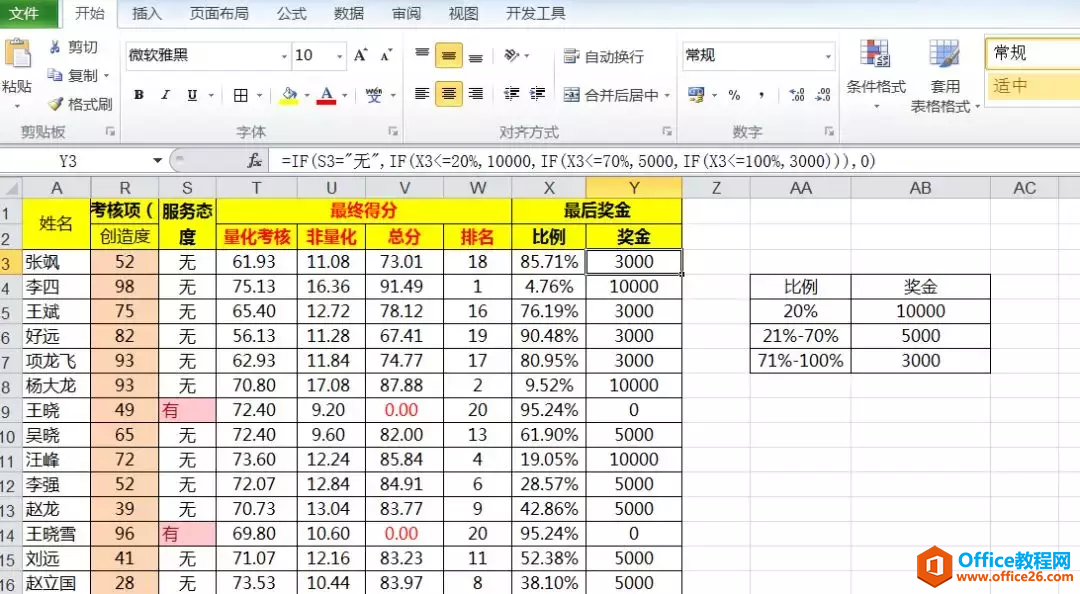
Task: Select column header Y
Action: pyautogui.click(x=634, y=187)
